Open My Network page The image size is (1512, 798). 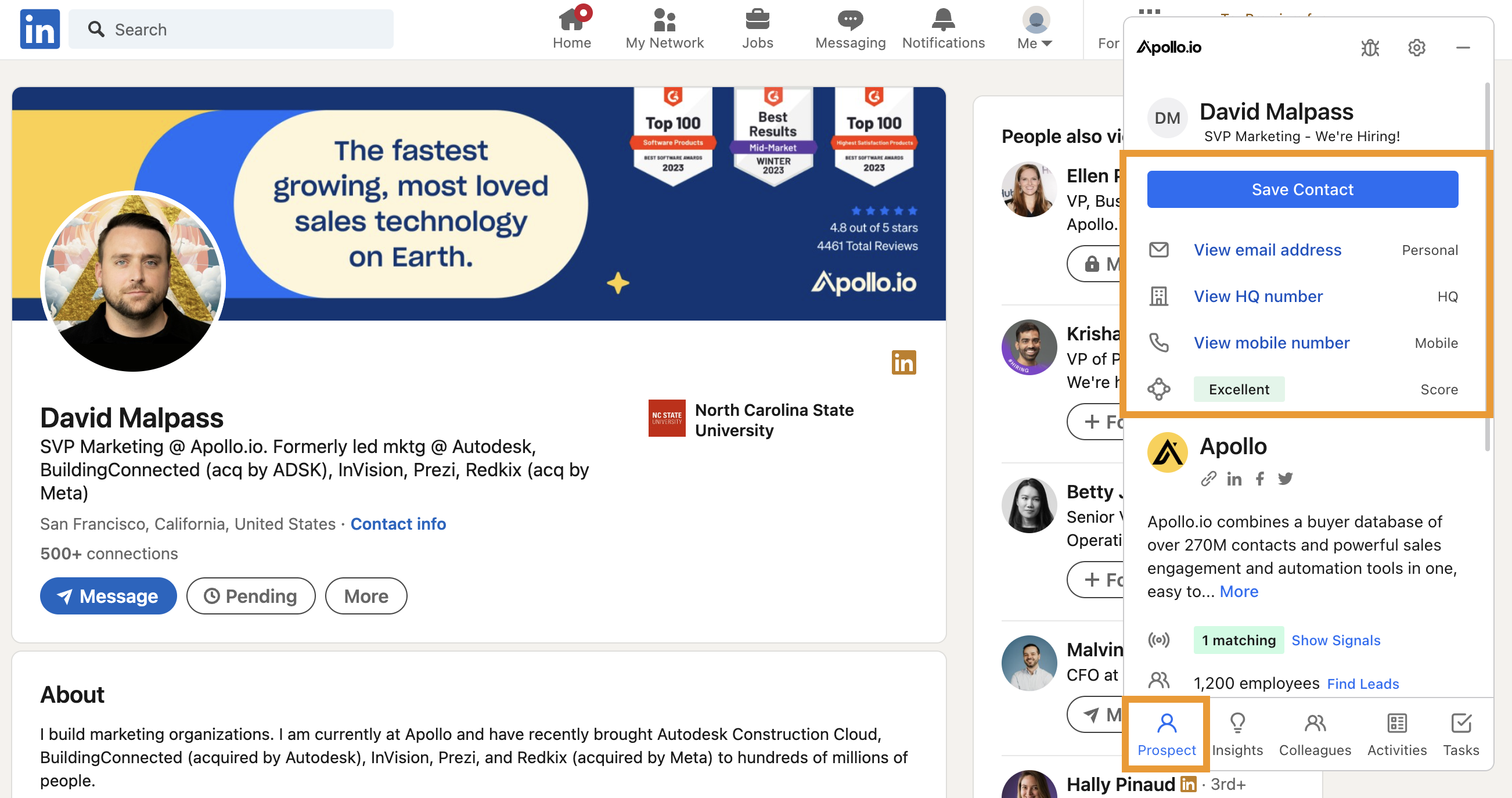[664, 28]
